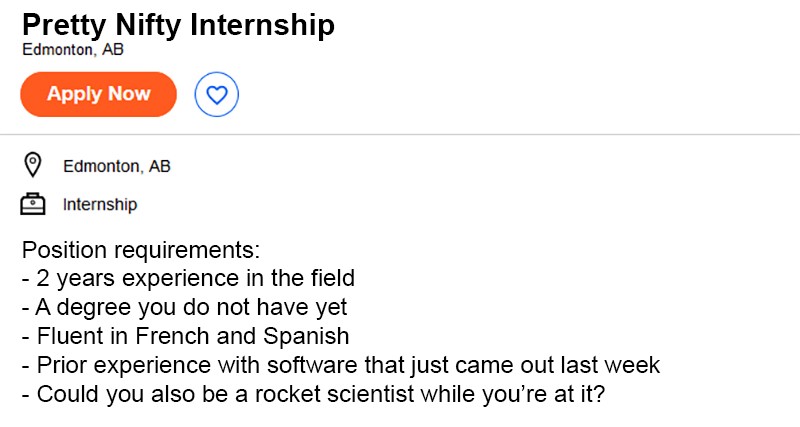The image size is (800, 427).
Task: Click the horizontal divider below Apply Now
Action: pyautogui.click(x=400, y=135)
